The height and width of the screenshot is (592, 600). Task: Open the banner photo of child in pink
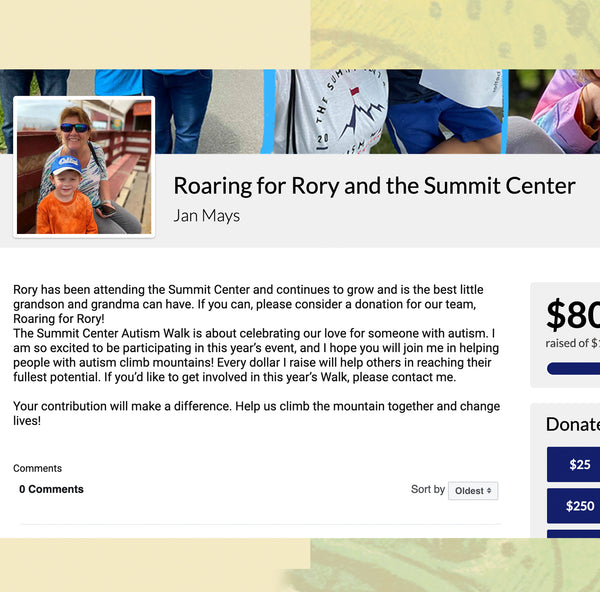(x=560, y=111)
